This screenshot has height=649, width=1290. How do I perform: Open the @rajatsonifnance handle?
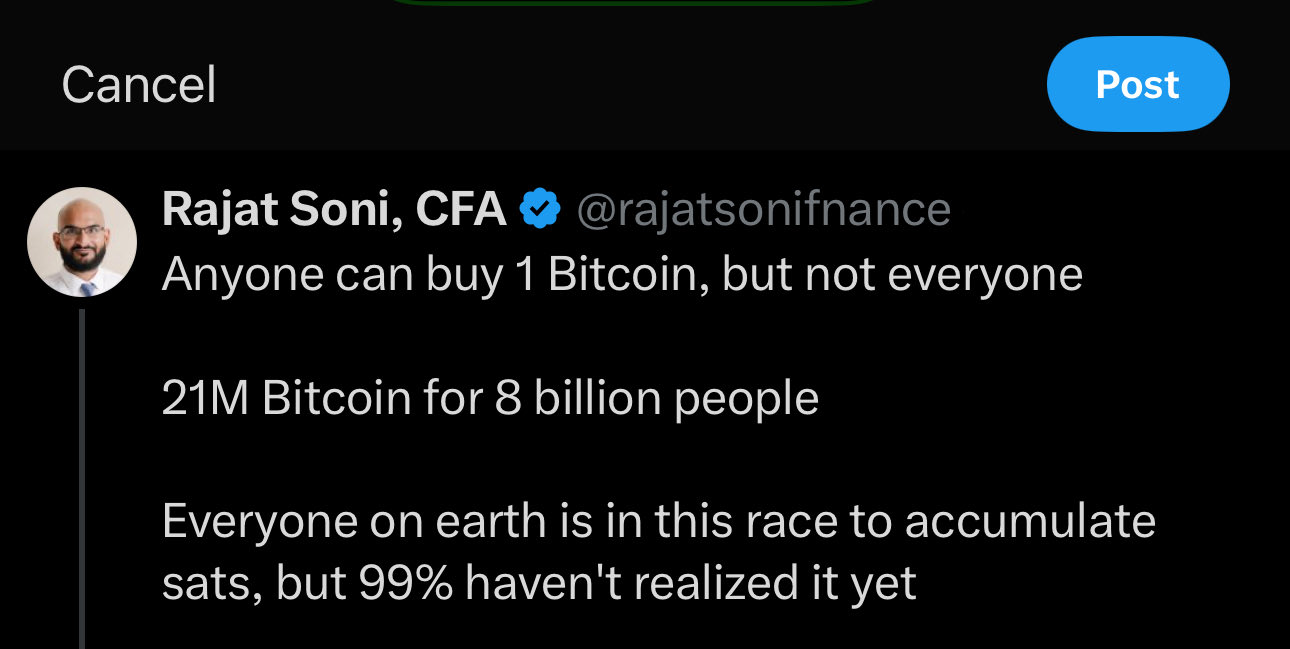(763, 210)
